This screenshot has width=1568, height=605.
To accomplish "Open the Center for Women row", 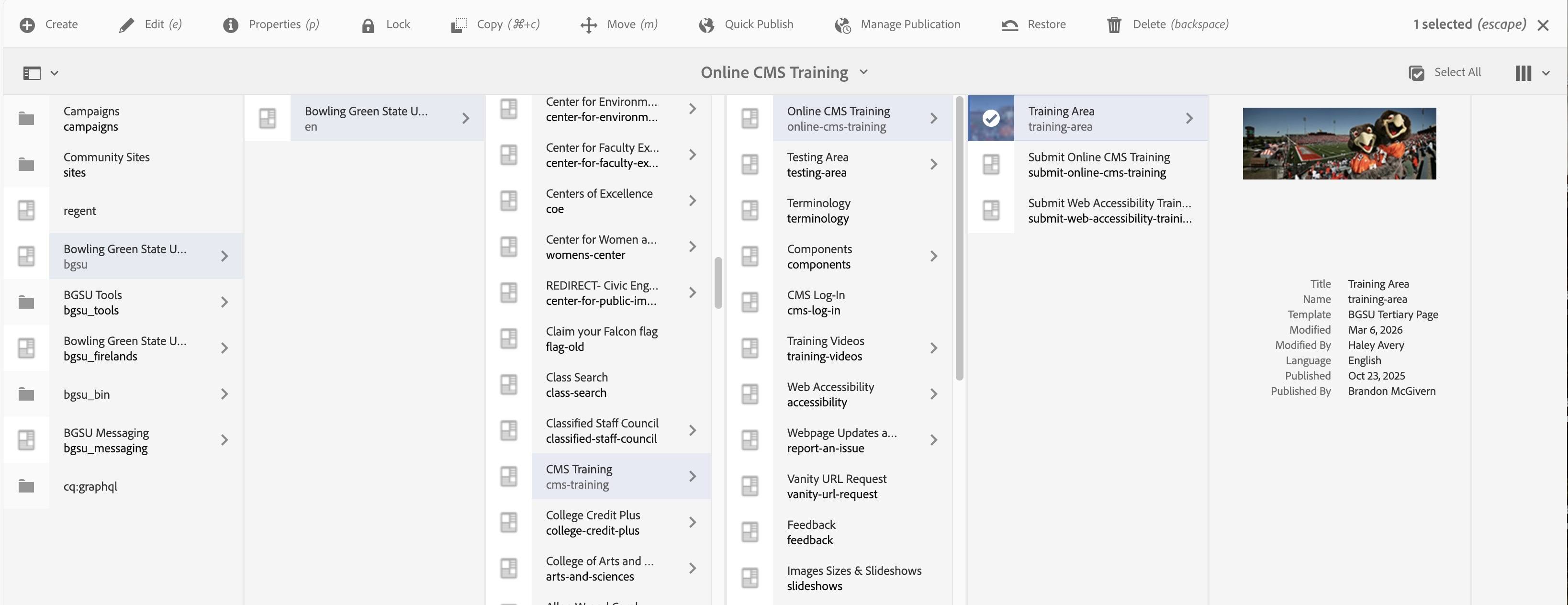I will [599, 246].
